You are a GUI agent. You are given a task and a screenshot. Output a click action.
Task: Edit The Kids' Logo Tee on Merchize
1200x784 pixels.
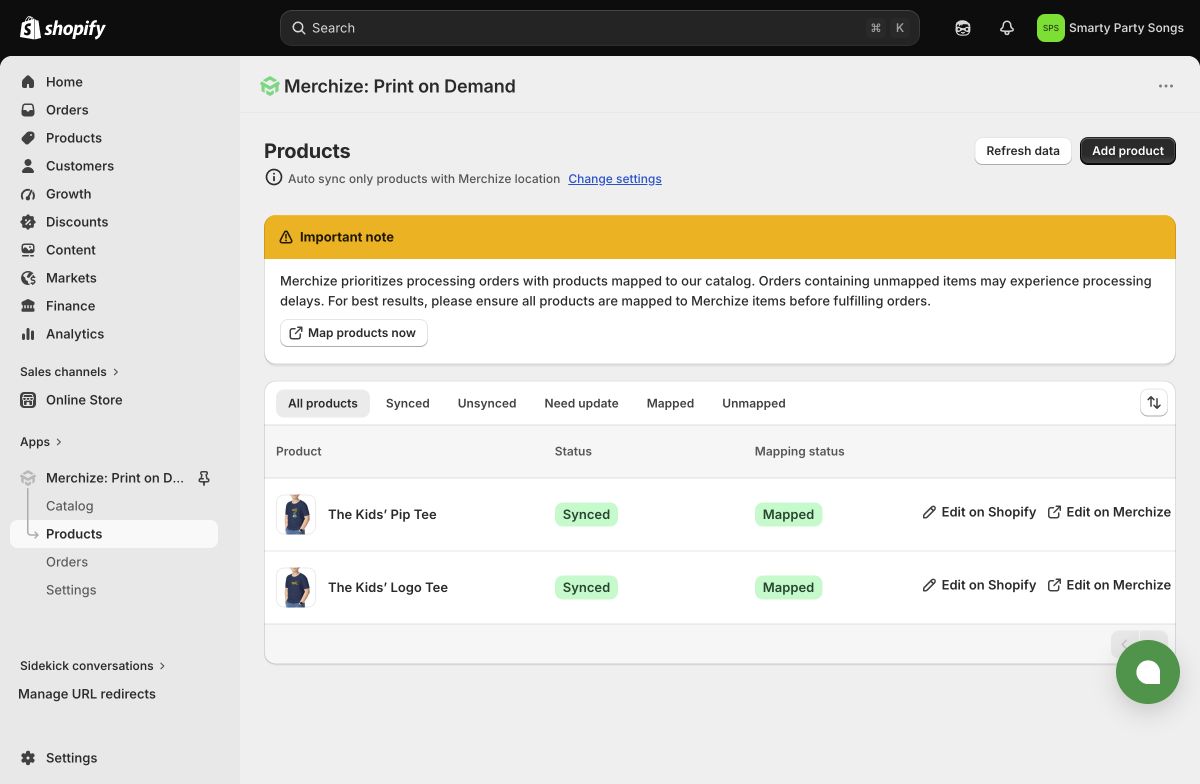[x=1109, y=585]
